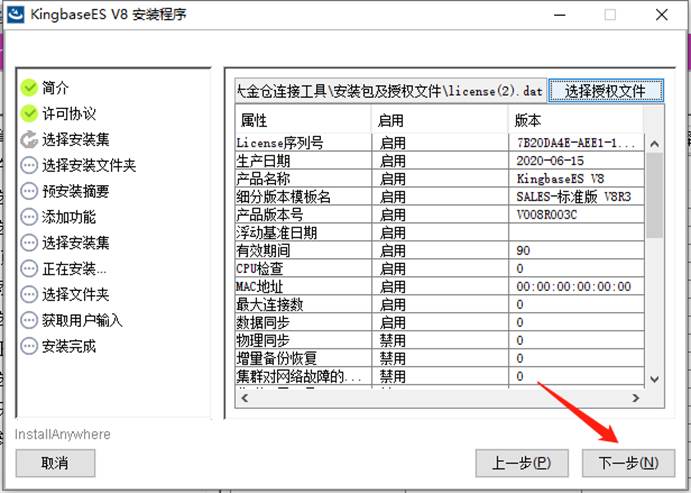Click the value 90 for 有效期间
The height and width of the screenshot is (493, 691).
[x=523, y=251]
